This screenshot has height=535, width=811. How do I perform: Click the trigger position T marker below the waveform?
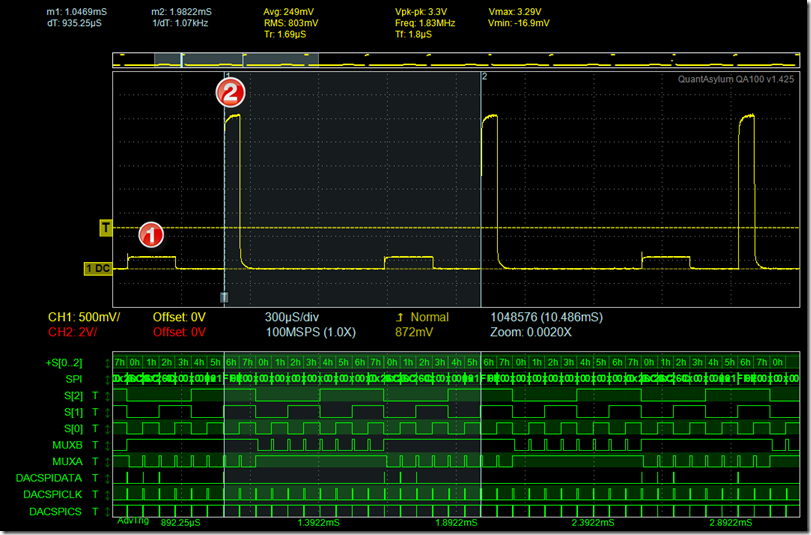pos(224,297)
